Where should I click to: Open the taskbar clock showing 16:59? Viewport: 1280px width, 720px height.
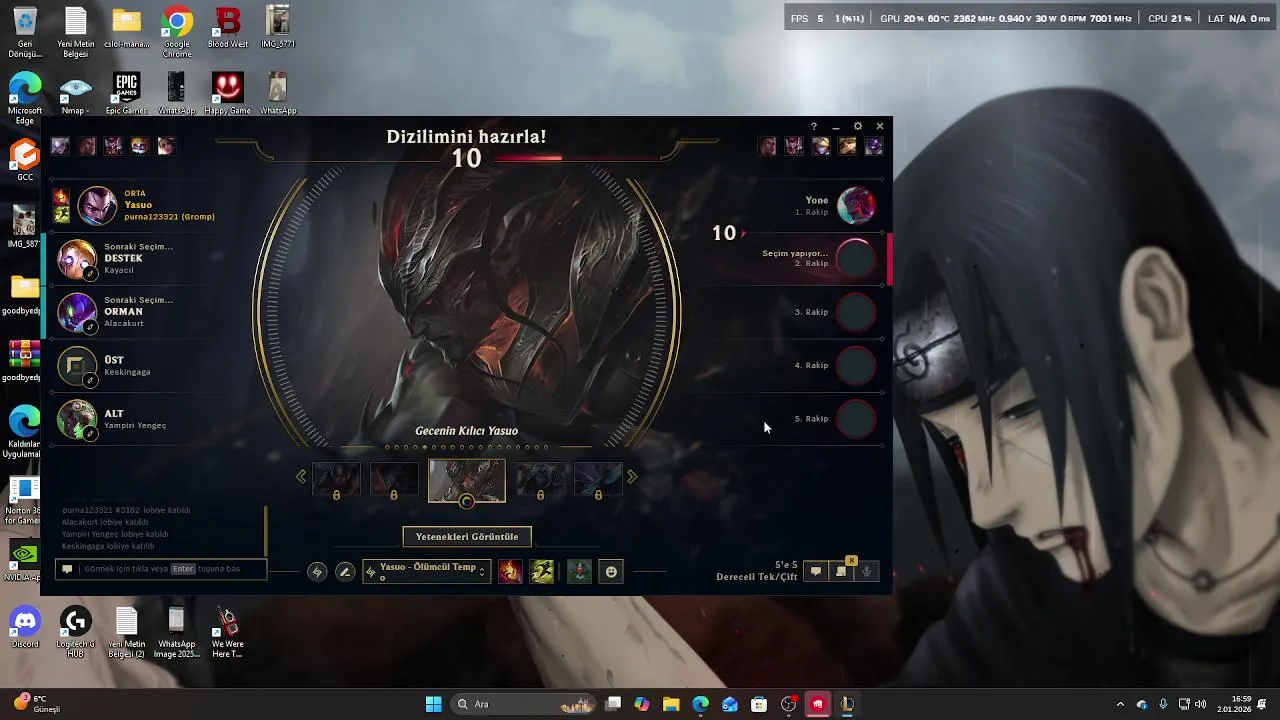click(x=1241, y=704)
